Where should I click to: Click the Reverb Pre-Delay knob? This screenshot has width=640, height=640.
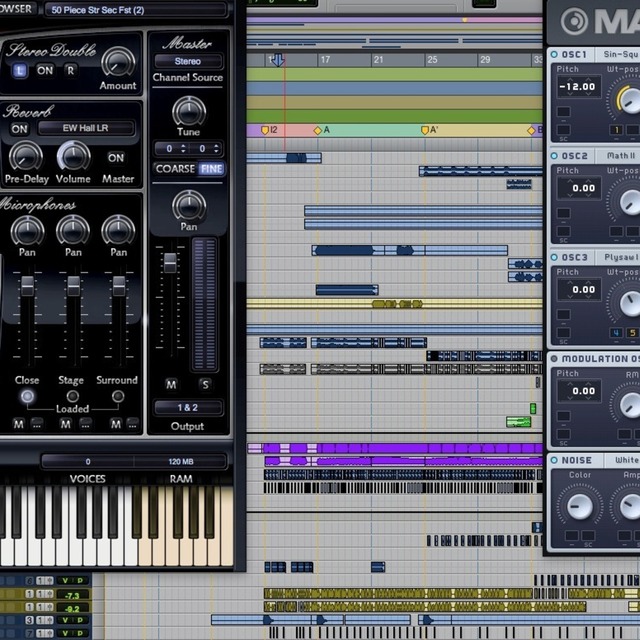[x=25, y=156]
